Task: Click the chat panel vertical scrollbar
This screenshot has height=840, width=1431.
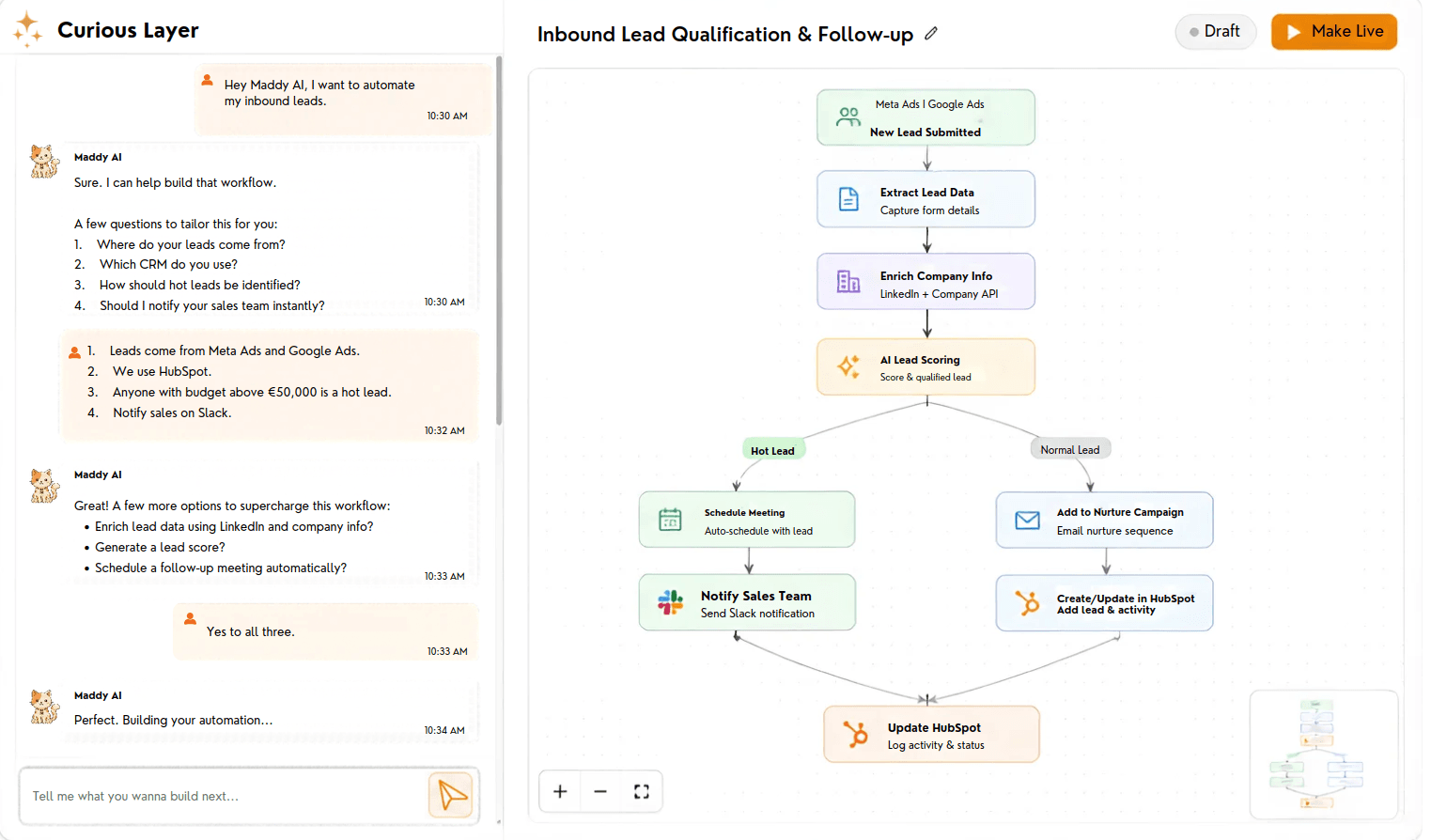Action: [x=498, y=241]
